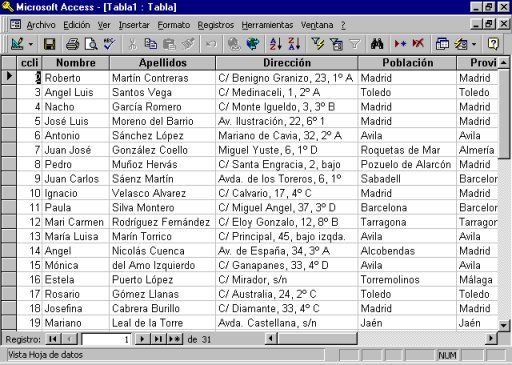Click the cell 'Málaga'
Image resolution: width=512 pixels, height=365 pixels.
[x=478, y=279]
